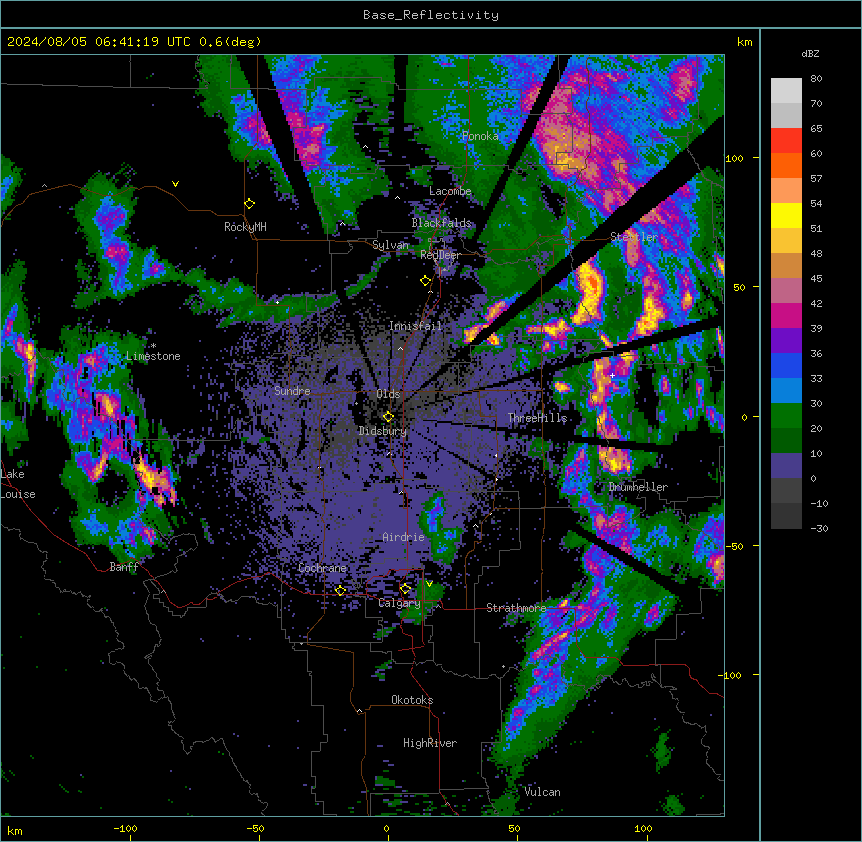
Task: Click the bright green 20-30 dBZ legend swatch
Action: pos(786,416)
